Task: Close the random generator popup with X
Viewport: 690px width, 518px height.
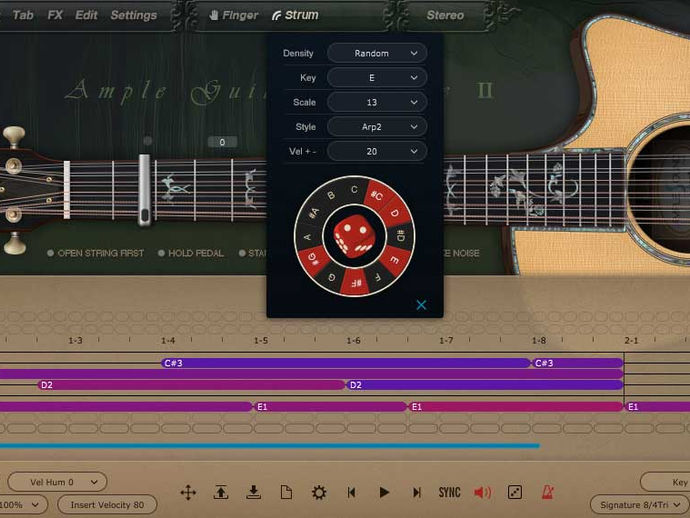Action: (x=421, y=305)
